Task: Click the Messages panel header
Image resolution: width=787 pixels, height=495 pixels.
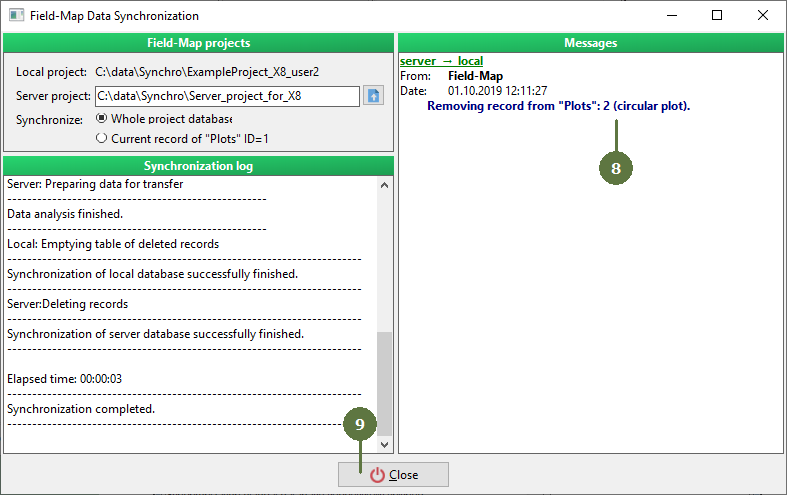Action: (x=590, y=43)
